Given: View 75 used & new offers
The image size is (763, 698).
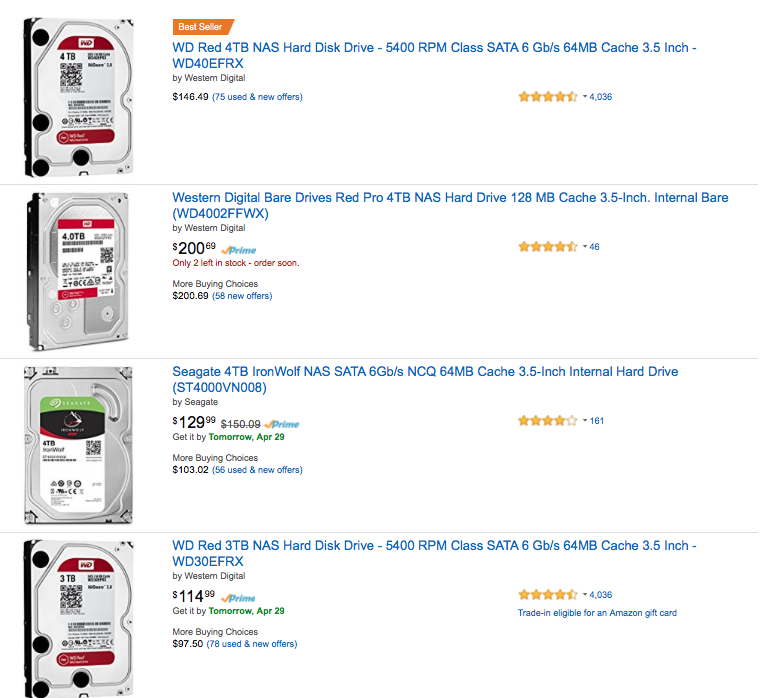Looking at the screenshot, I should click(257, 97).
